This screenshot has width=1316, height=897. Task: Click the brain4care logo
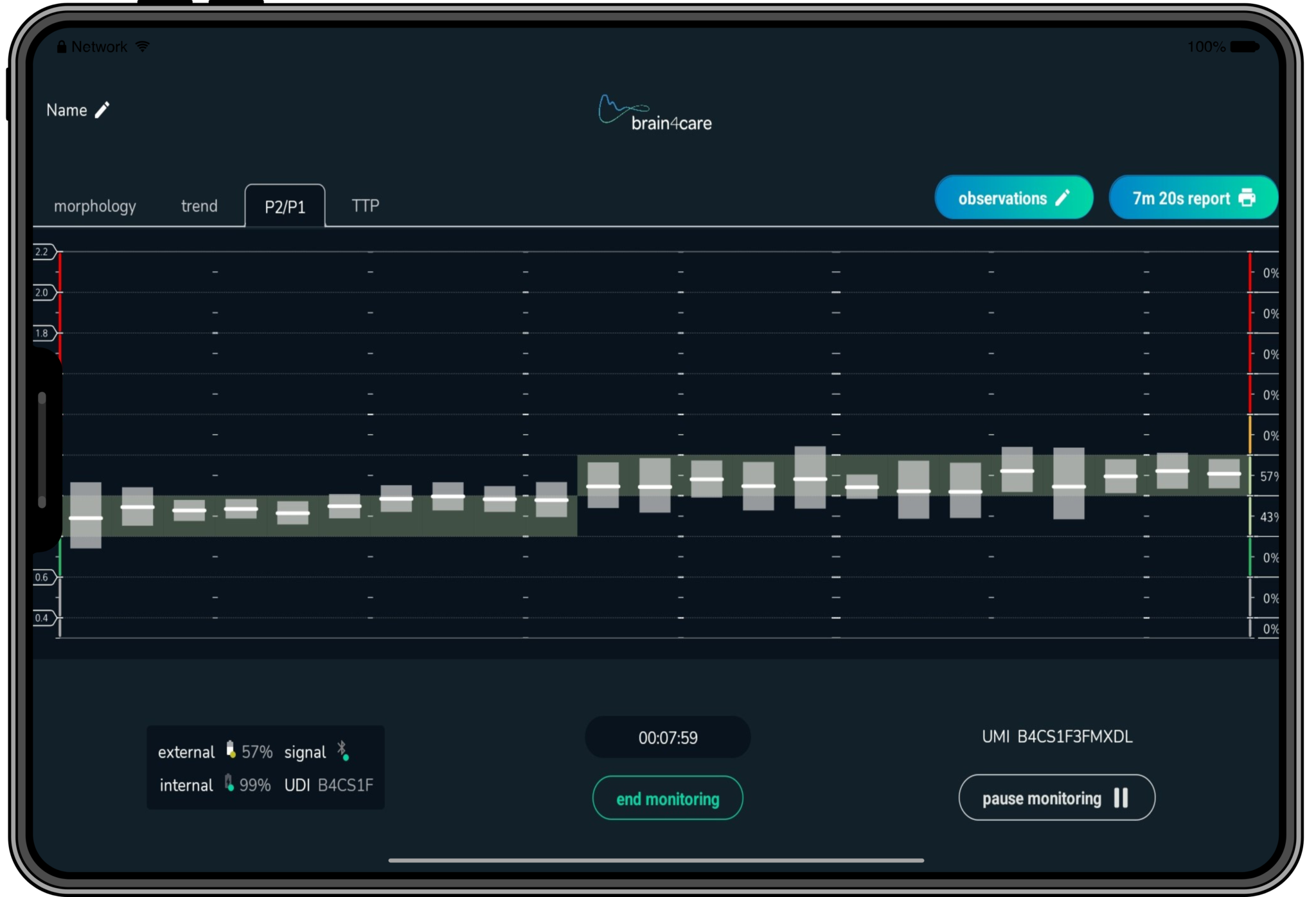[x=655, y=114]
